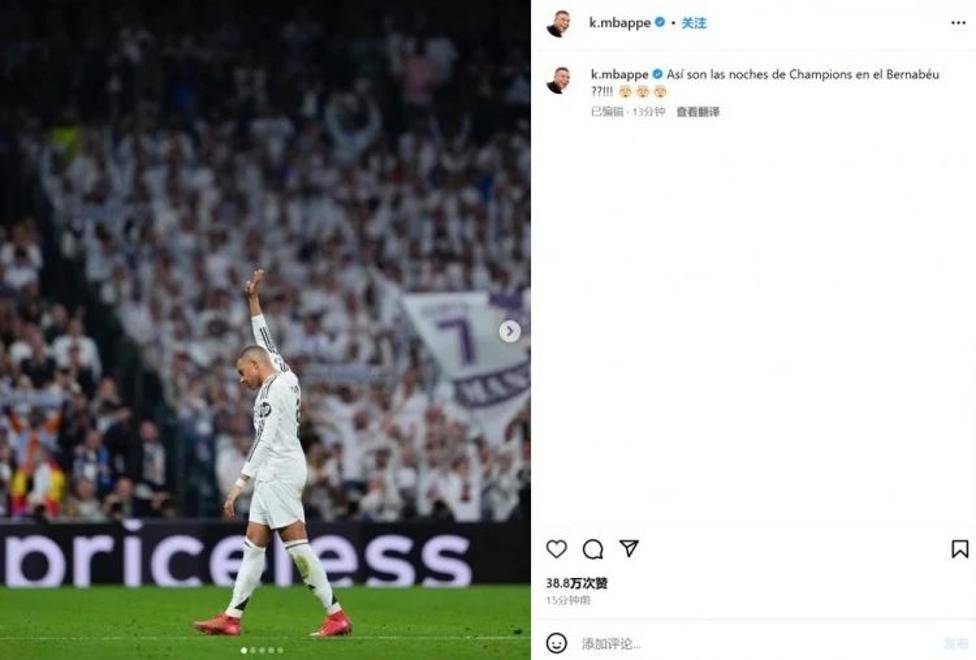The image size is (976, 660).
Task: Share post with paper plane icon
Action: tap(629, 548)
